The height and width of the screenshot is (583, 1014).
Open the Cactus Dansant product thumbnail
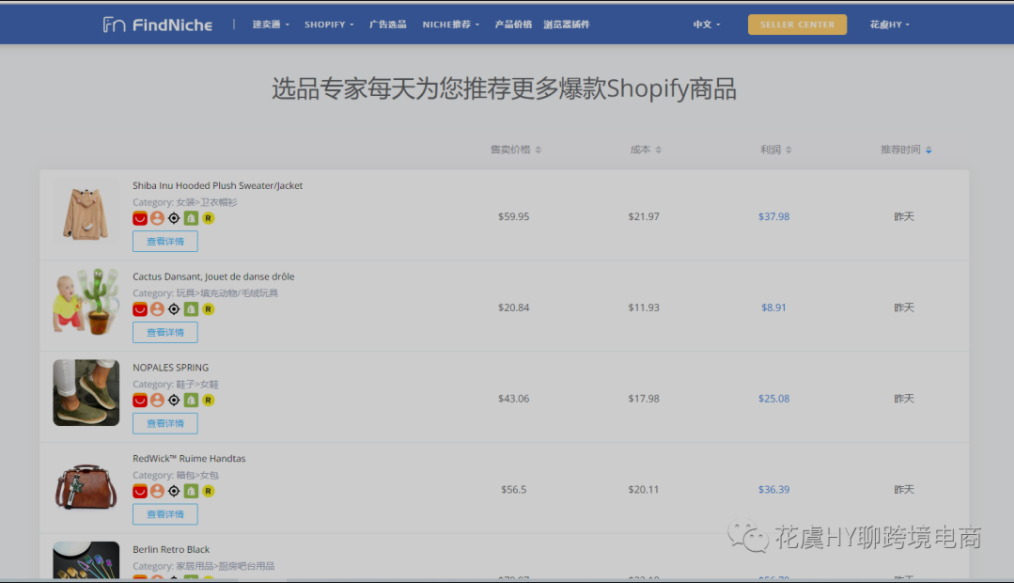click(x=85, y=302)
